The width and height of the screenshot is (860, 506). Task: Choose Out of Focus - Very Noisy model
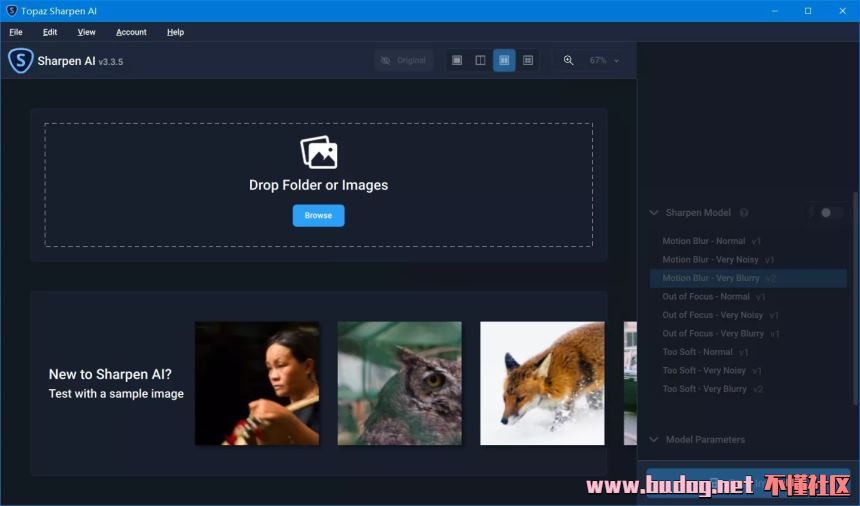coord(748,315)
